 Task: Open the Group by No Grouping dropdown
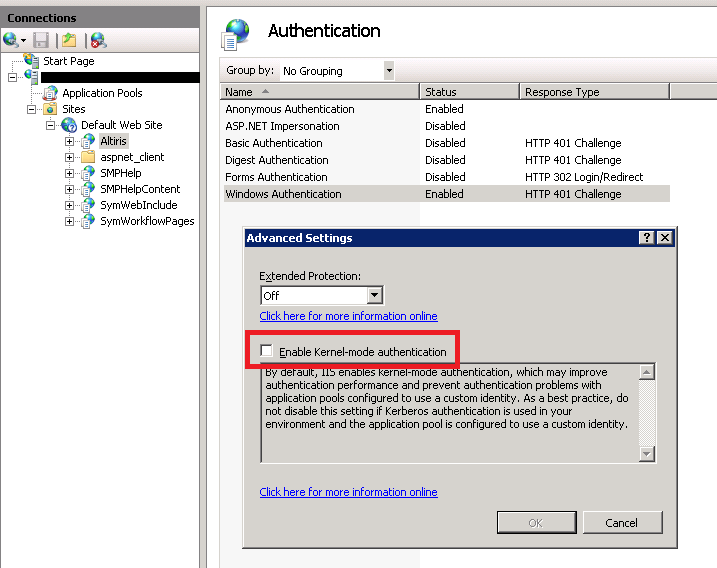click(389, 70)
